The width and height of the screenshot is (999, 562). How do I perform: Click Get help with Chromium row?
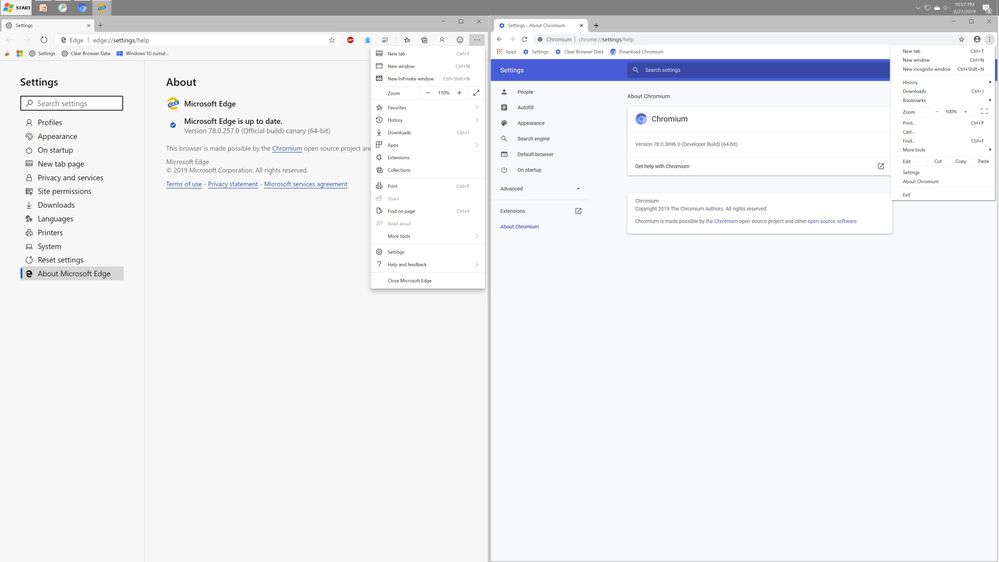[x=759, y=166]
